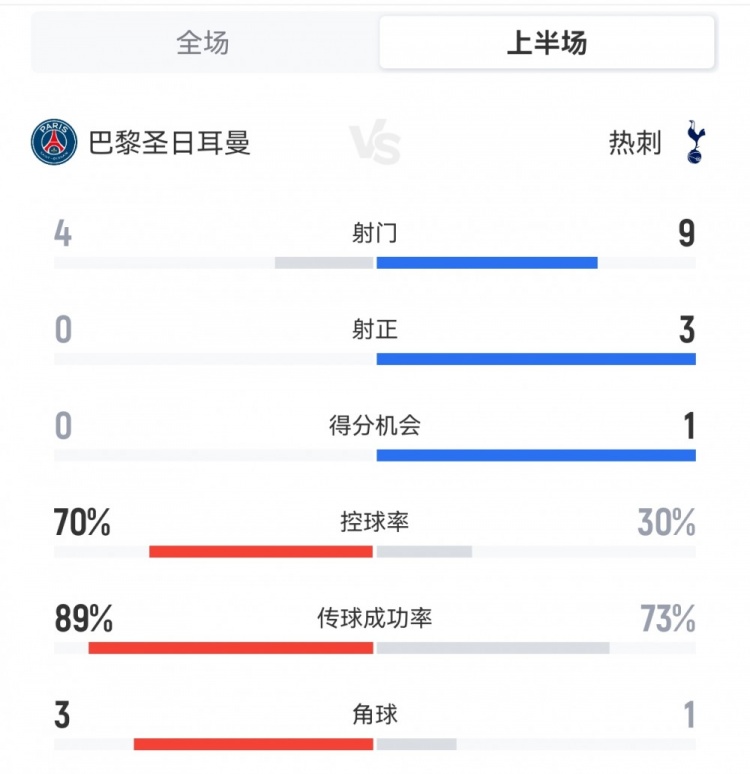Click the 传球成功率 stat label
Screen dimensions: 750x774
(375, 618)
